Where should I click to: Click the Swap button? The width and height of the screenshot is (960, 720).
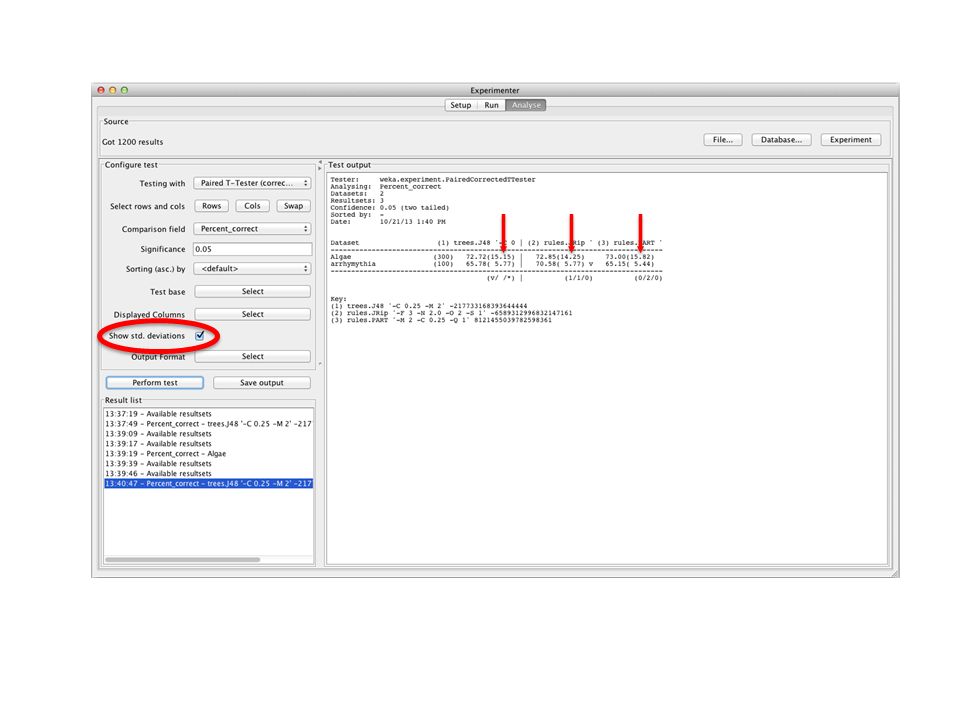click(293, 206)
